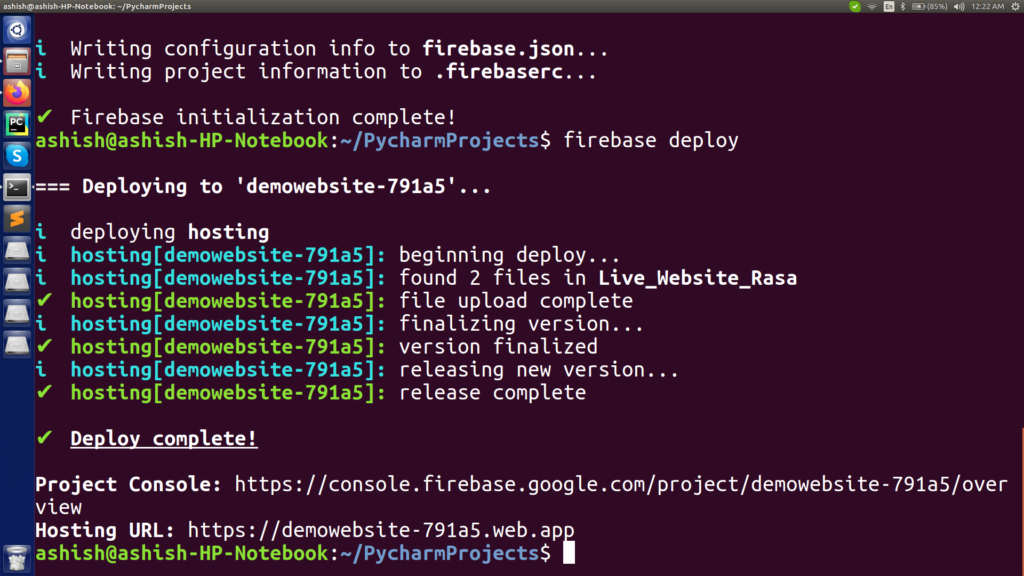The width and height of the screenshot is (1024, 576).
Task: Launch Firefox from the launcher
Action: [x=16, y=92]
